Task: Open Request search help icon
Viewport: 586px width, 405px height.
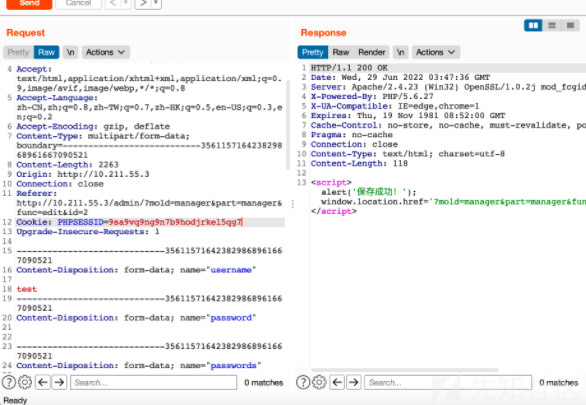Action: [x=9, y=382]
